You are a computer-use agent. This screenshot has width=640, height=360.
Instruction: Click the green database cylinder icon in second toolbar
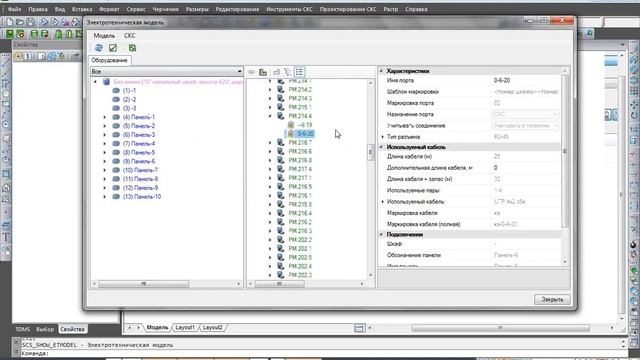(35, 34)
